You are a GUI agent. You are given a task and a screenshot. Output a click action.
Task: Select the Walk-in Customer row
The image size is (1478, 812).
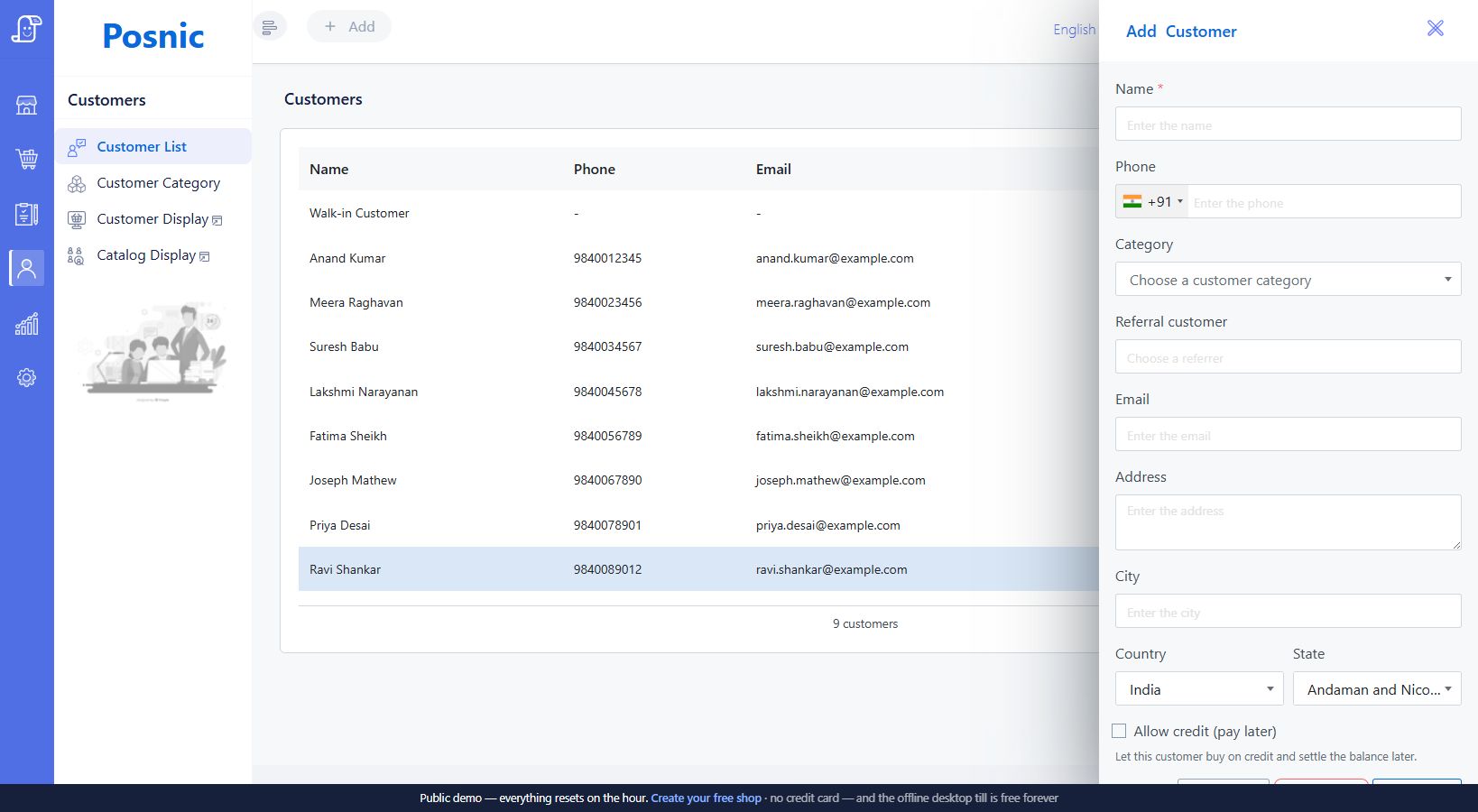click(698, 213)
